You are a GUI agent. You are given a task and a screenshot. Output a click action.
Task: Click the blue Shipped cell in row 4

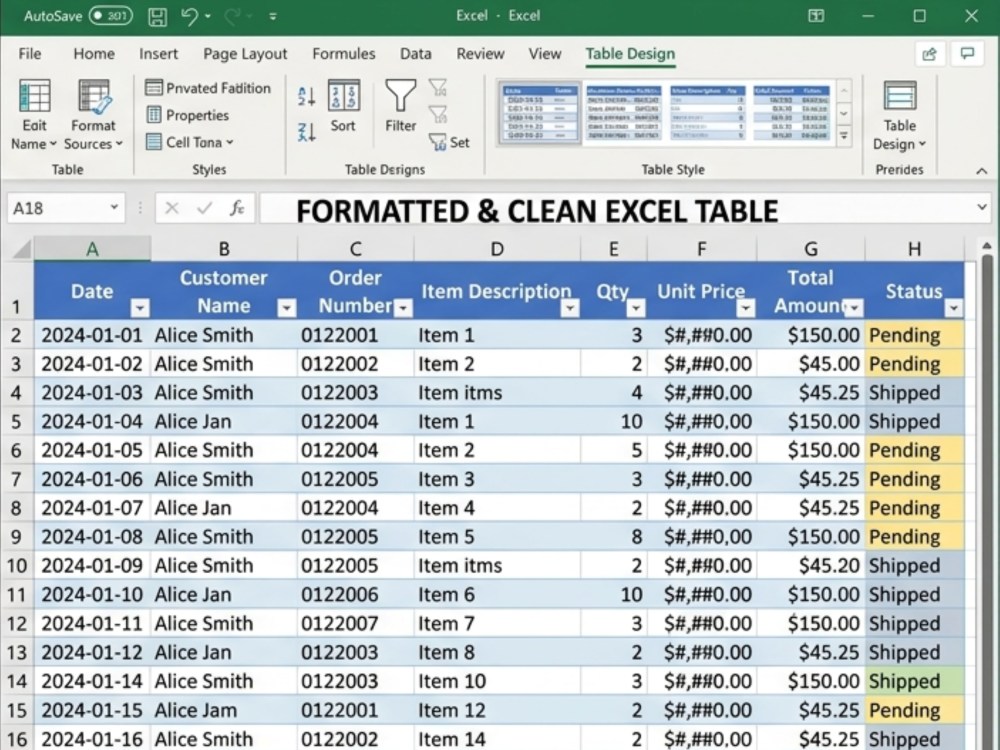coord(915,392)
